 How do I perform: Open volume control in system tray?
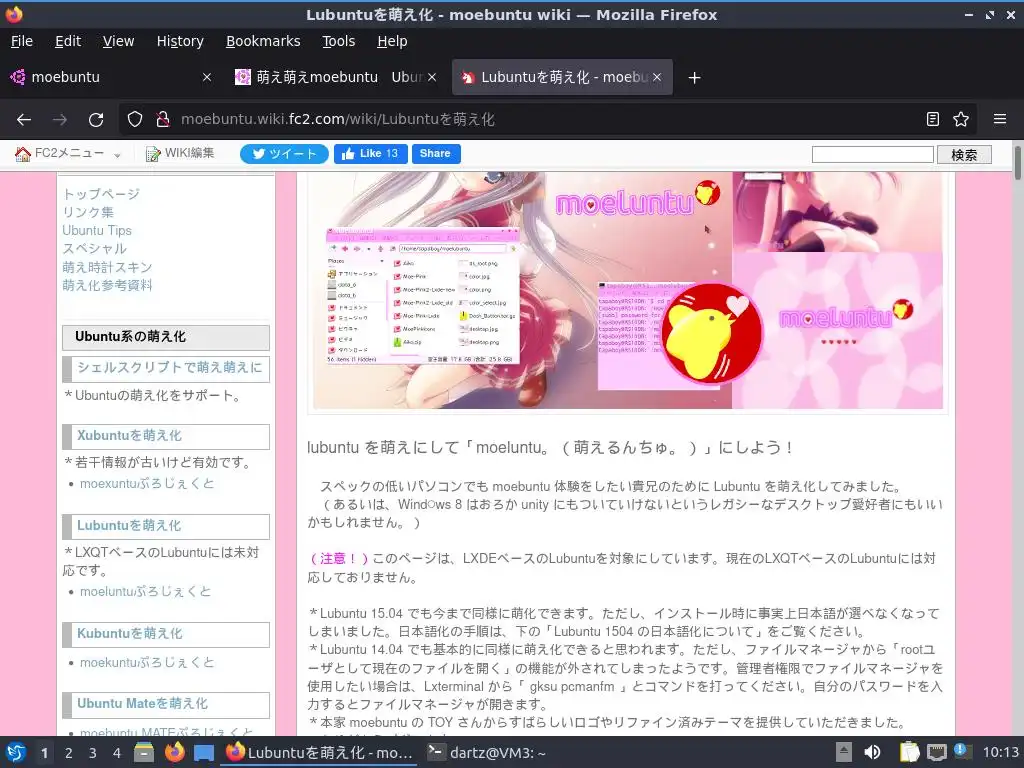pyautogui.click(x=872, y=752)
